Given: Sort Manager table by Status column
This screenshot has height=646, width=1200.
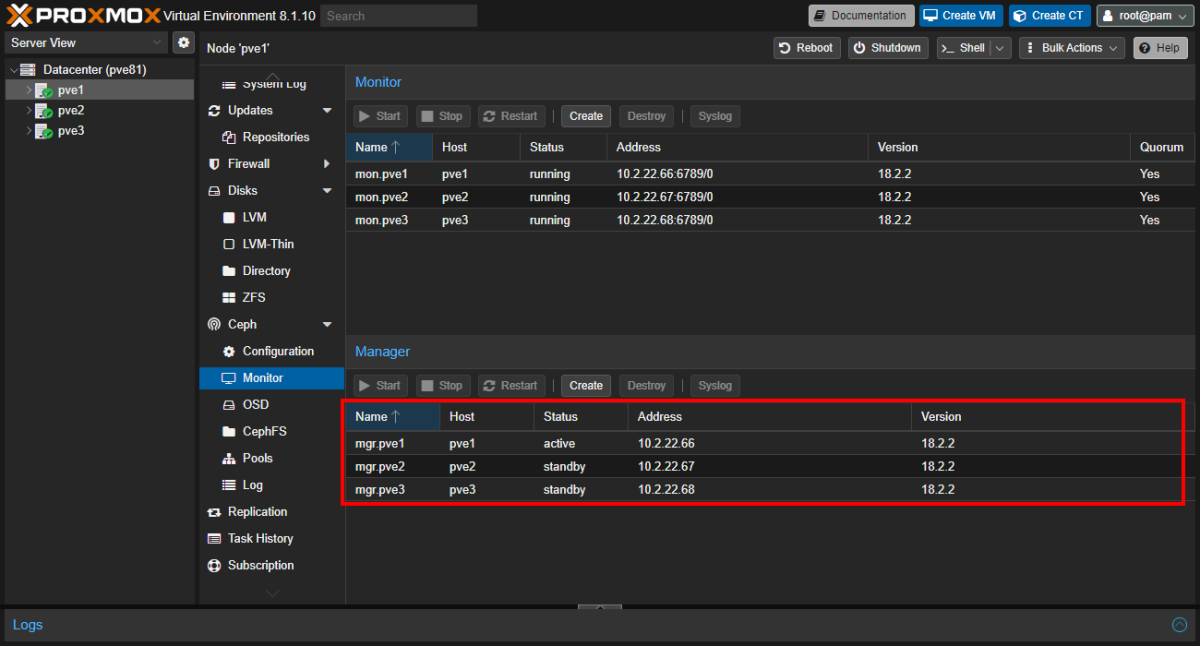Looking at the screenshot, I should (x=580, y=417).
